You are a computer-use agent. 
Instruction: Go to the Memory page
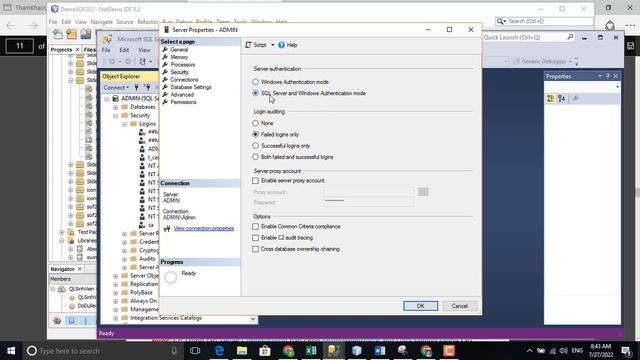pyautogui.click(x=179, y=57)
